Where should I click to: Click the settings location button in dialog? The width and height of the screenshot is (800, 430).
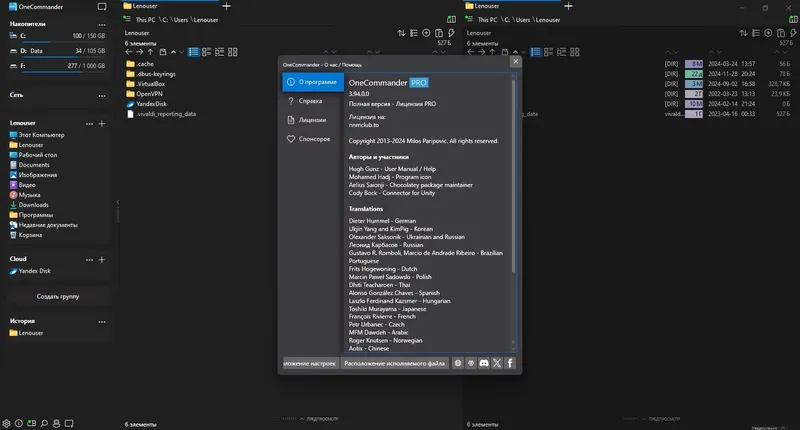[310, 363]
